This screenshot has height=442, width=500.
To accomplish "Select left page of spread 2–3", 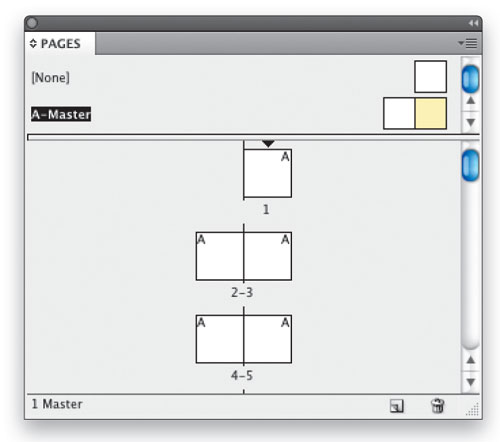I will (x=220, y=256).
